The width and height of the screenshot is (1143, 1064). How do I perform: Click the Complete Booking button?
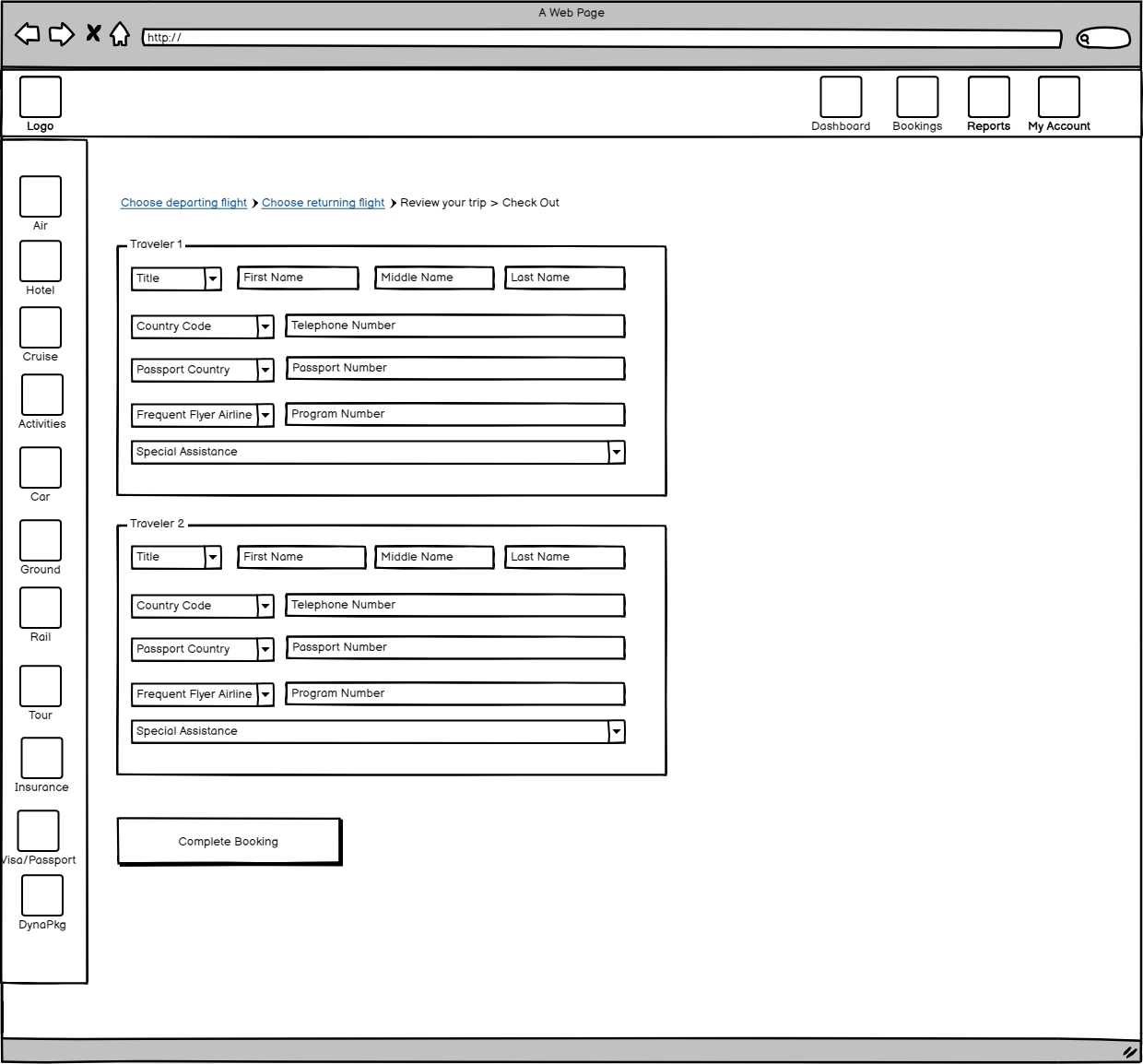229,842
